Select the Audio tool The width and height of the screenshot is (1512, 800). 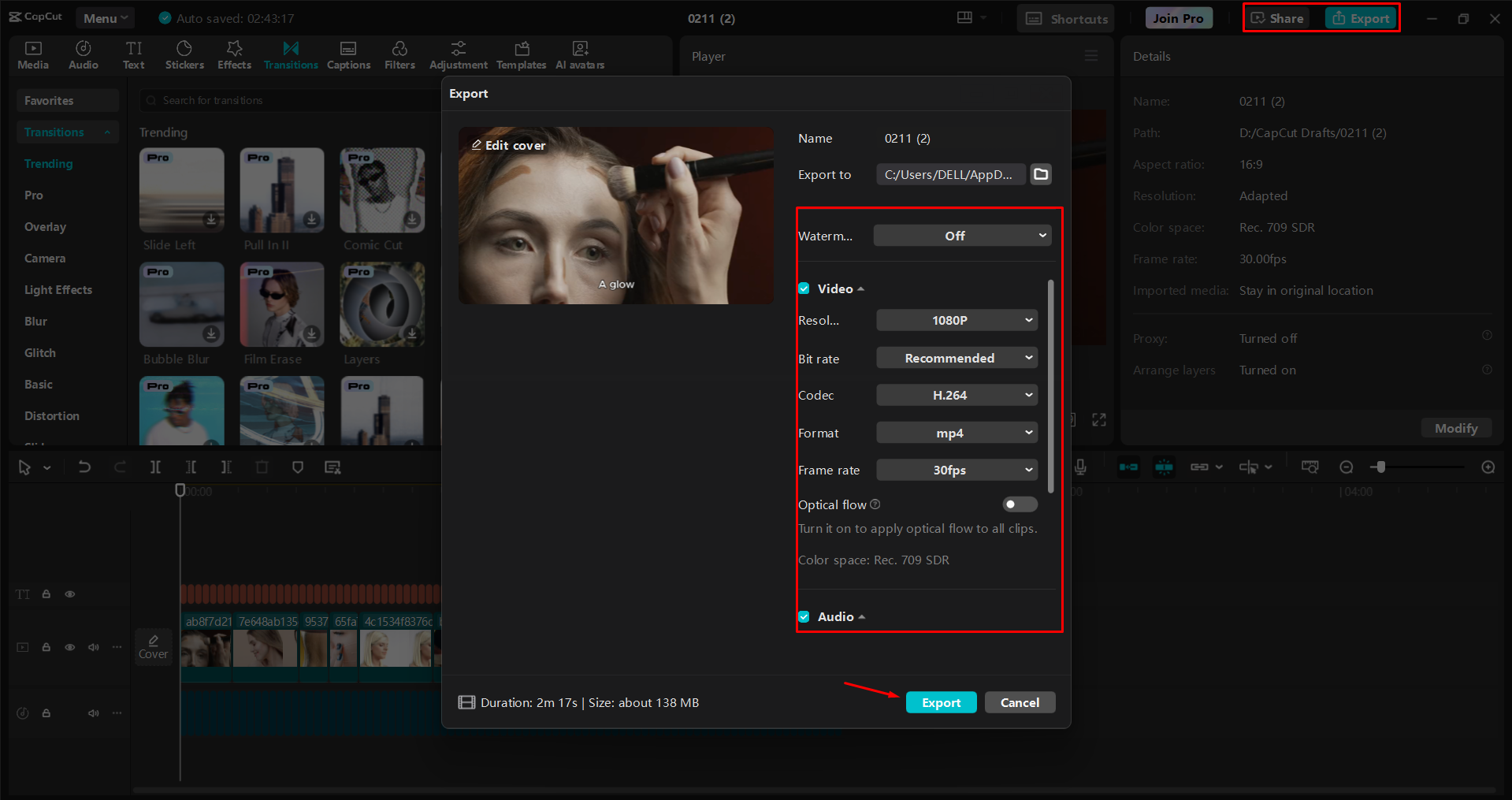tap(83, 54)
